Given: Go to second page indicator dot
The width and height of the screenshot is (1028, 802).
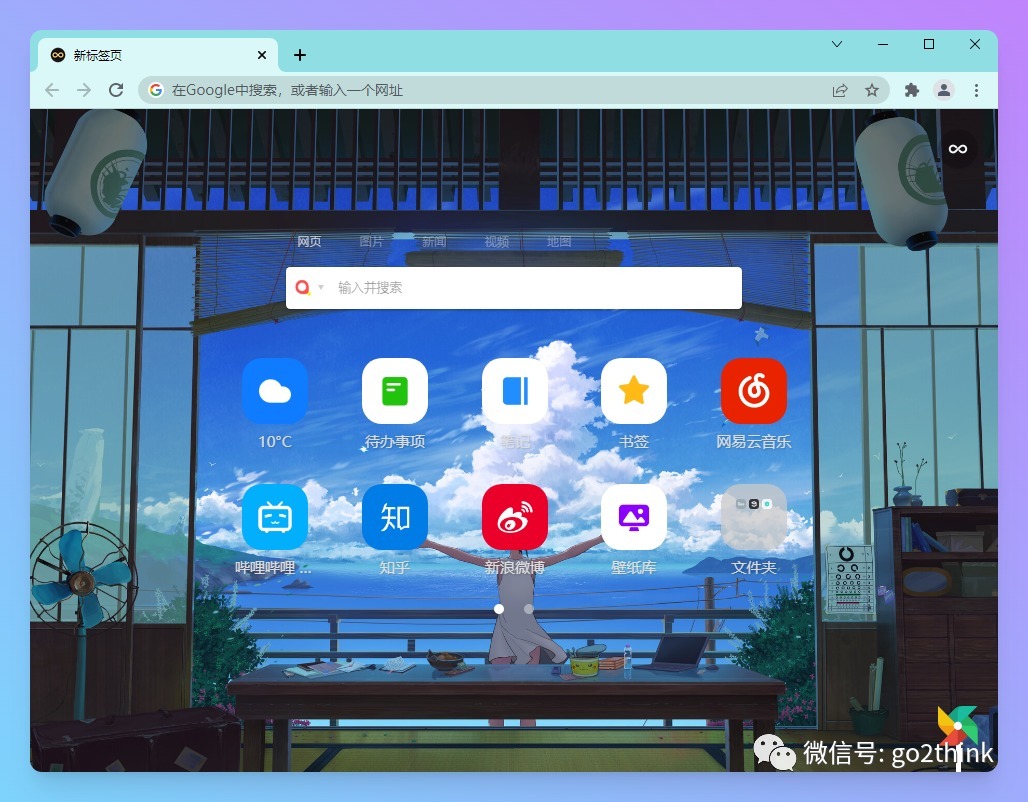Looking at the screenshot, I should tap(528, 609).
